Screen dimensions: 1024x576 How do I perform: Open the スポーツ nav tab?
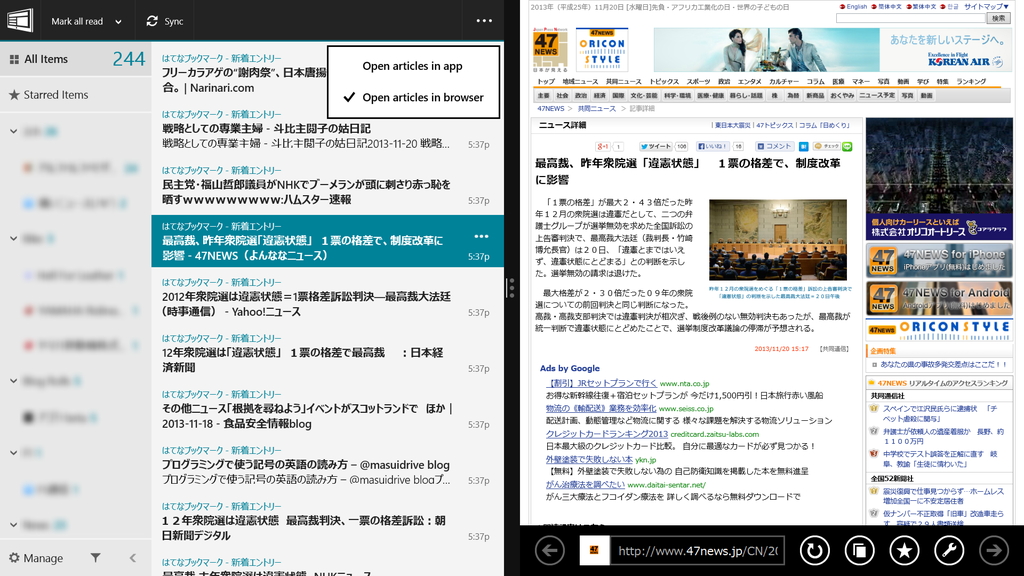(x=698, y=82)
